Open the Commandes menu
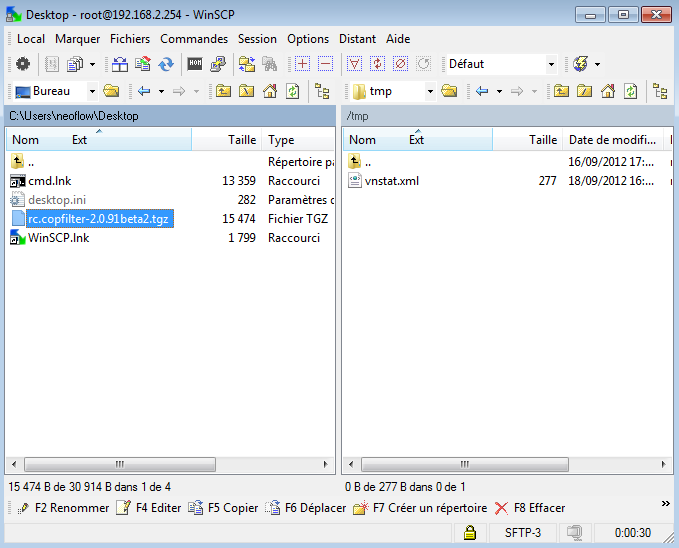The image size is (679, 548). [x=194, y=39]
